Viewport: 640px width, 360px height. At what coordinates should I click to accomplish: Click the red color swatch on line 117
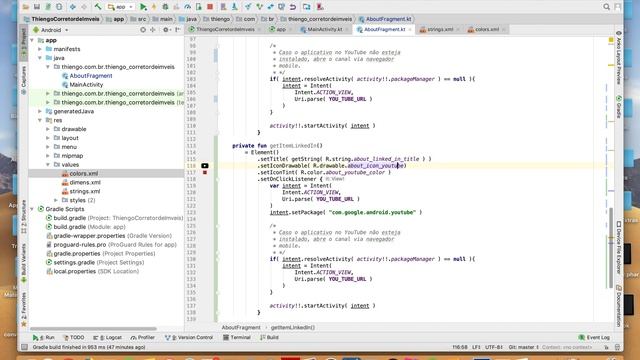click(205, 173)
